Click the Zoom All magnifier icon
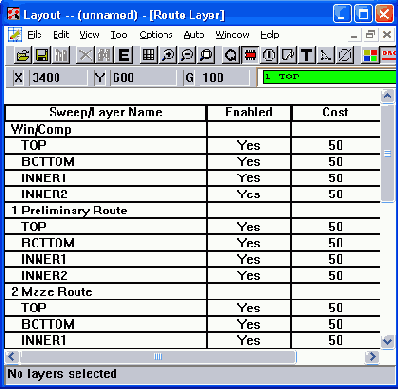 pos(207,55)
